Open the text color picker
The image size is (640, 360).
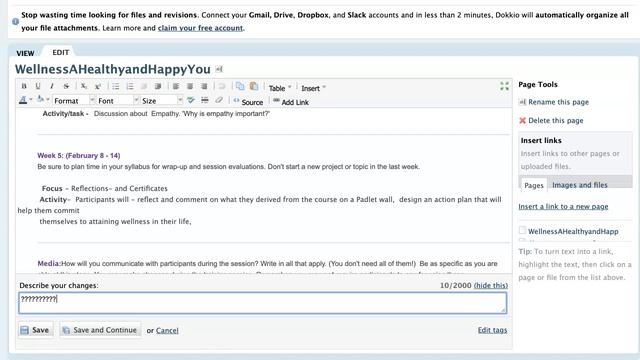tap(25, 100)
